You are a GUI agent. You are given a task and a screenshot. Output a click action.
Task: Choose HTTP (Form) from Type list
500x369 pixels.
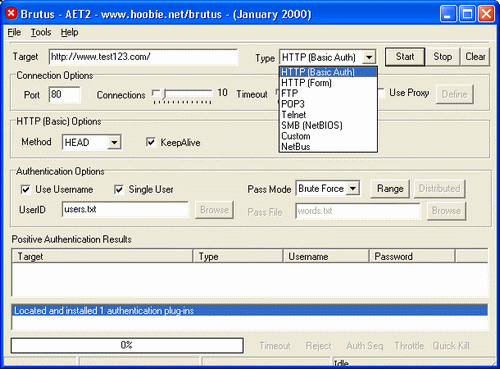click(328, 83)
